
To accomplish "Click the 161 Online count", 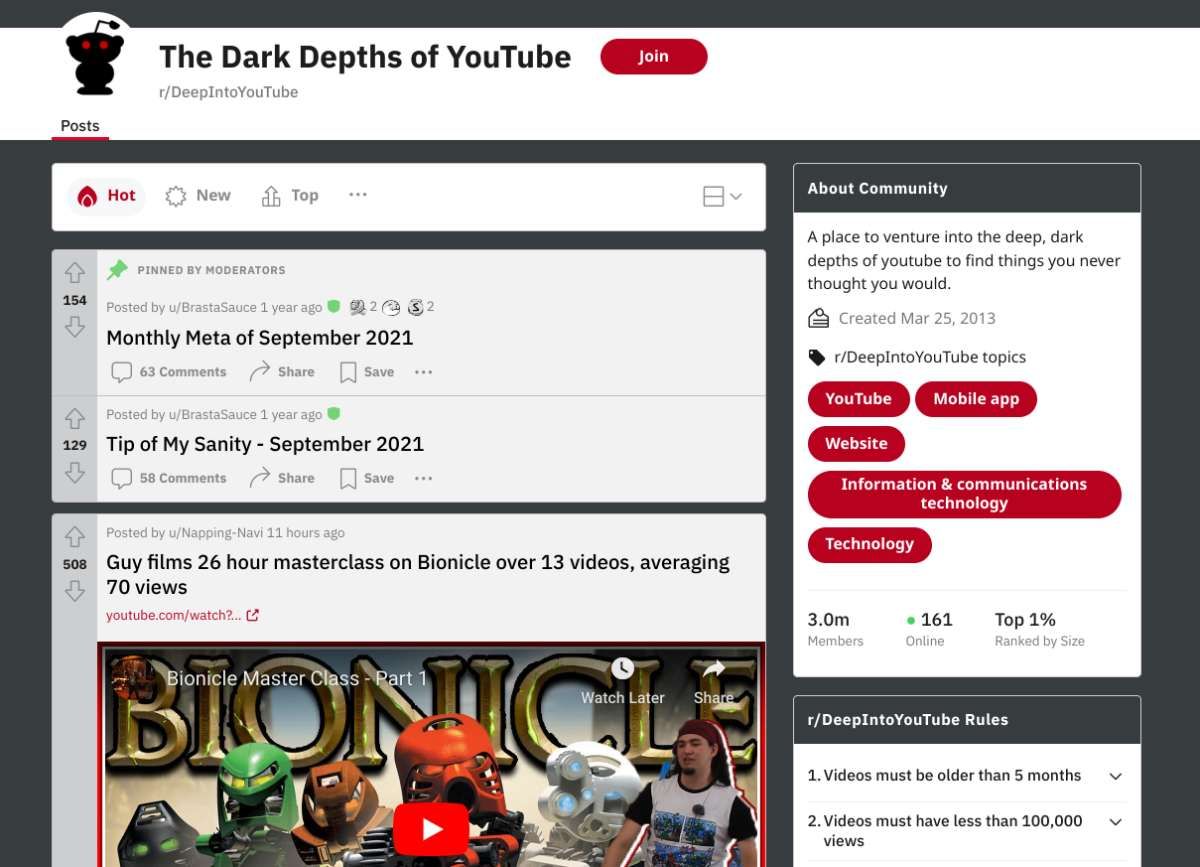I will (929, 630).
